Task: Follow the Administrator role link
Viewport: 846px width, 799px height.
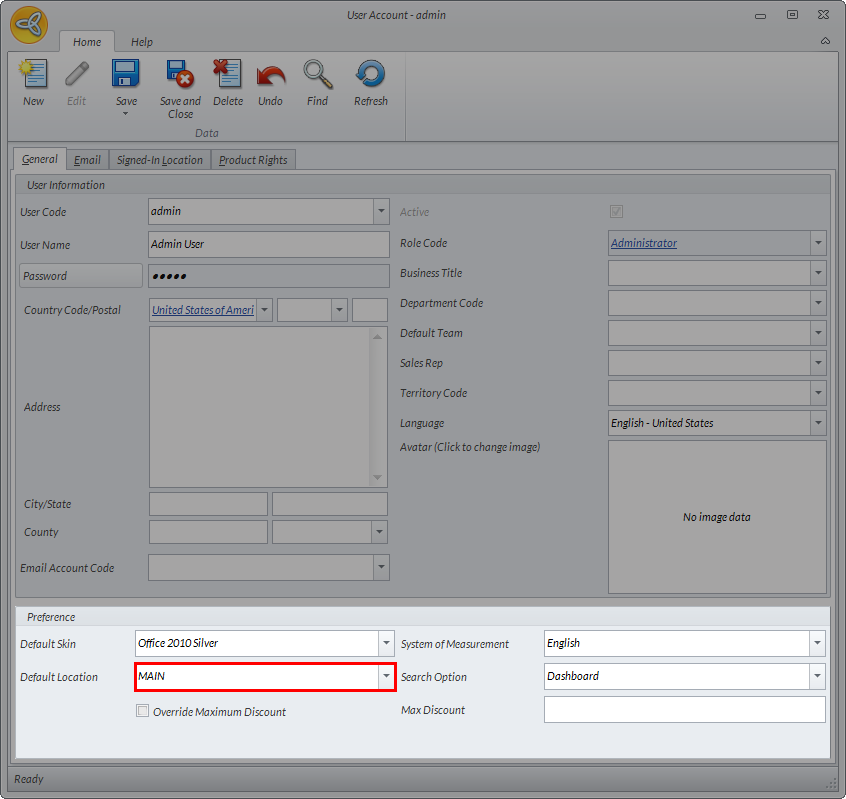Action: point(644,243)
